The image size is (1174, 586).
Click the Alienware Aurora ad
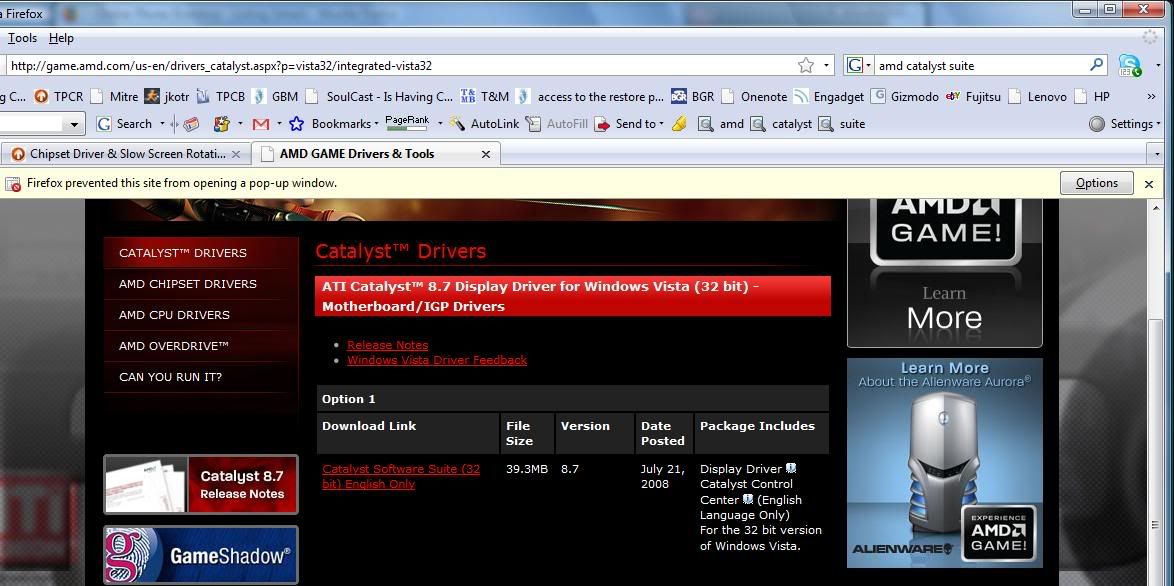[x=944, y=463]
